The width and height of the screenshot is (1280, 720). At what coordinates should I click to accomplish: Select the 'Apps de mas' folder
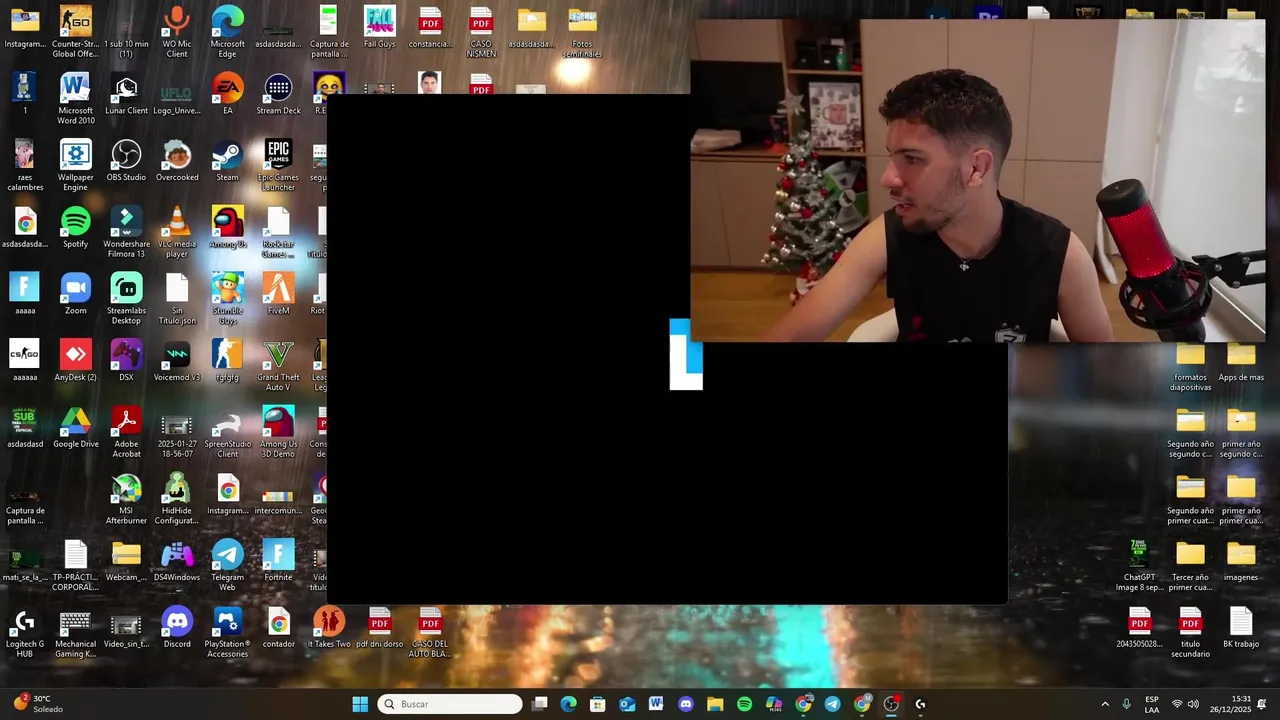tap(1241, 361)
